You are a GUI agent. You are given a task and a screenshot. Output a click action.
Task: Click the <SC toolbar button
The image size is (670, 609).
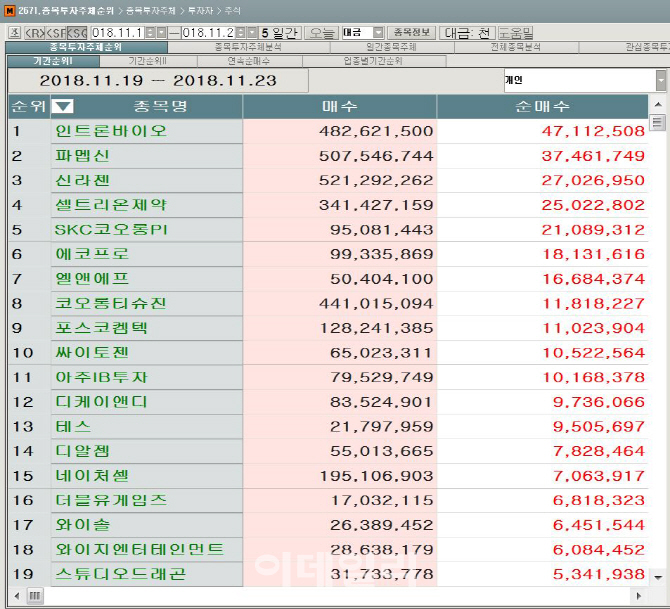point(76,32)
